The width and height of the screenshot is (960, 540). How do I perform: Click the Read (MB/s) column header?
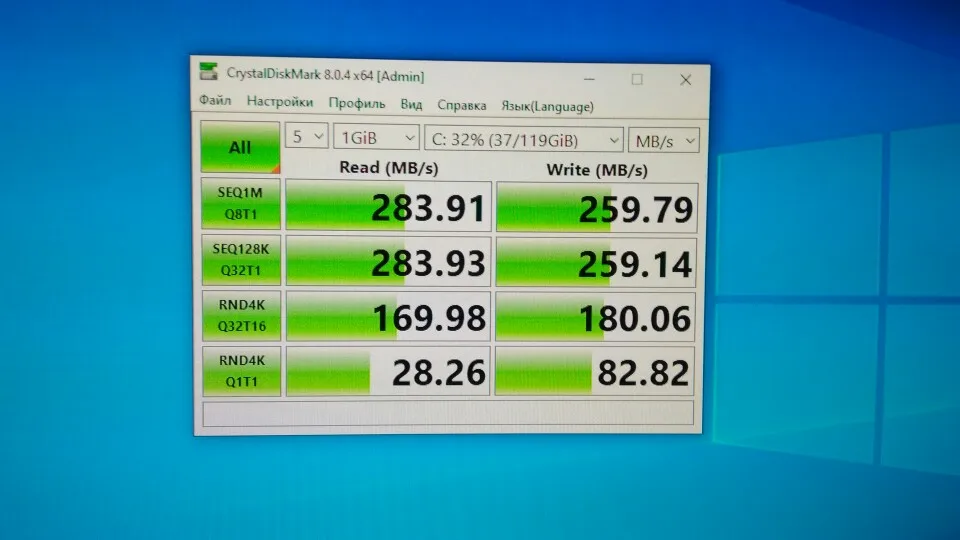(x=388, y=167)
